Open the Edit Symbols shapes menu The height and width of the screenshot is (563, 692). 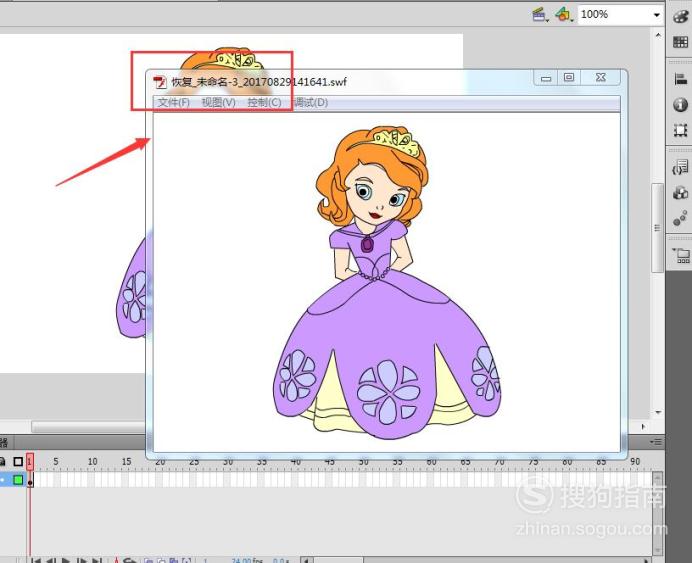coord(564,15)
